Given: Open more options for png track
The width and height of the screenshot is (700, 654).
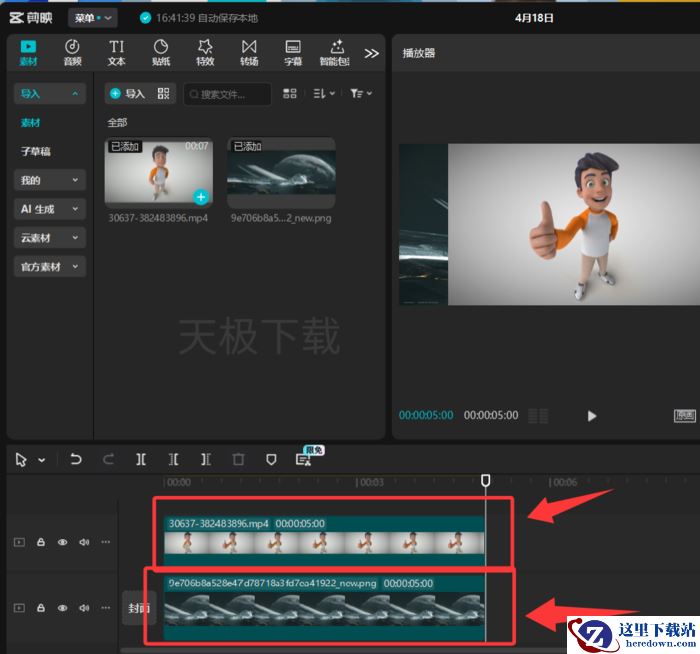Looking at the screenshot, I should tap(105, 608).
